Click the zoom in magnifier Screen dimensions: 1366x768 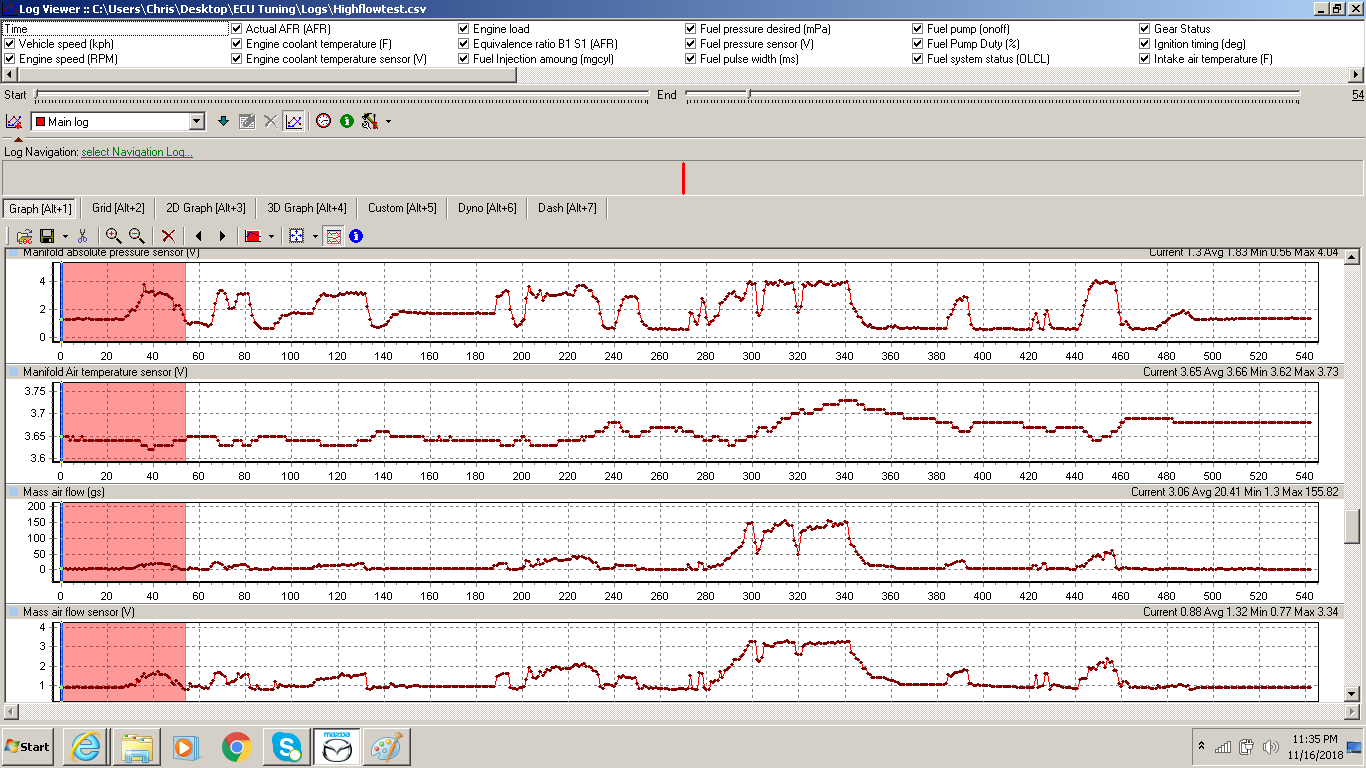[x=113, y=236]
